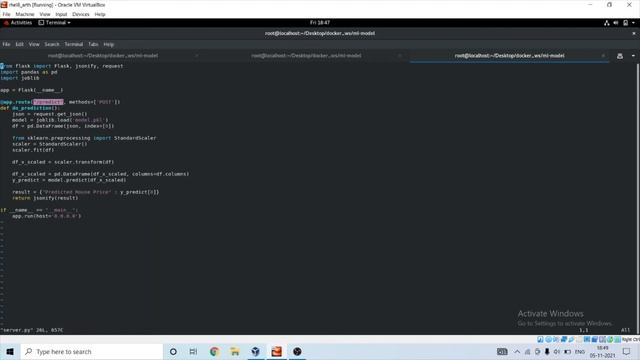640x360 pixels.
Task: Click the 'return jsonify(result)' line
Action: click(x=45, y=198)
